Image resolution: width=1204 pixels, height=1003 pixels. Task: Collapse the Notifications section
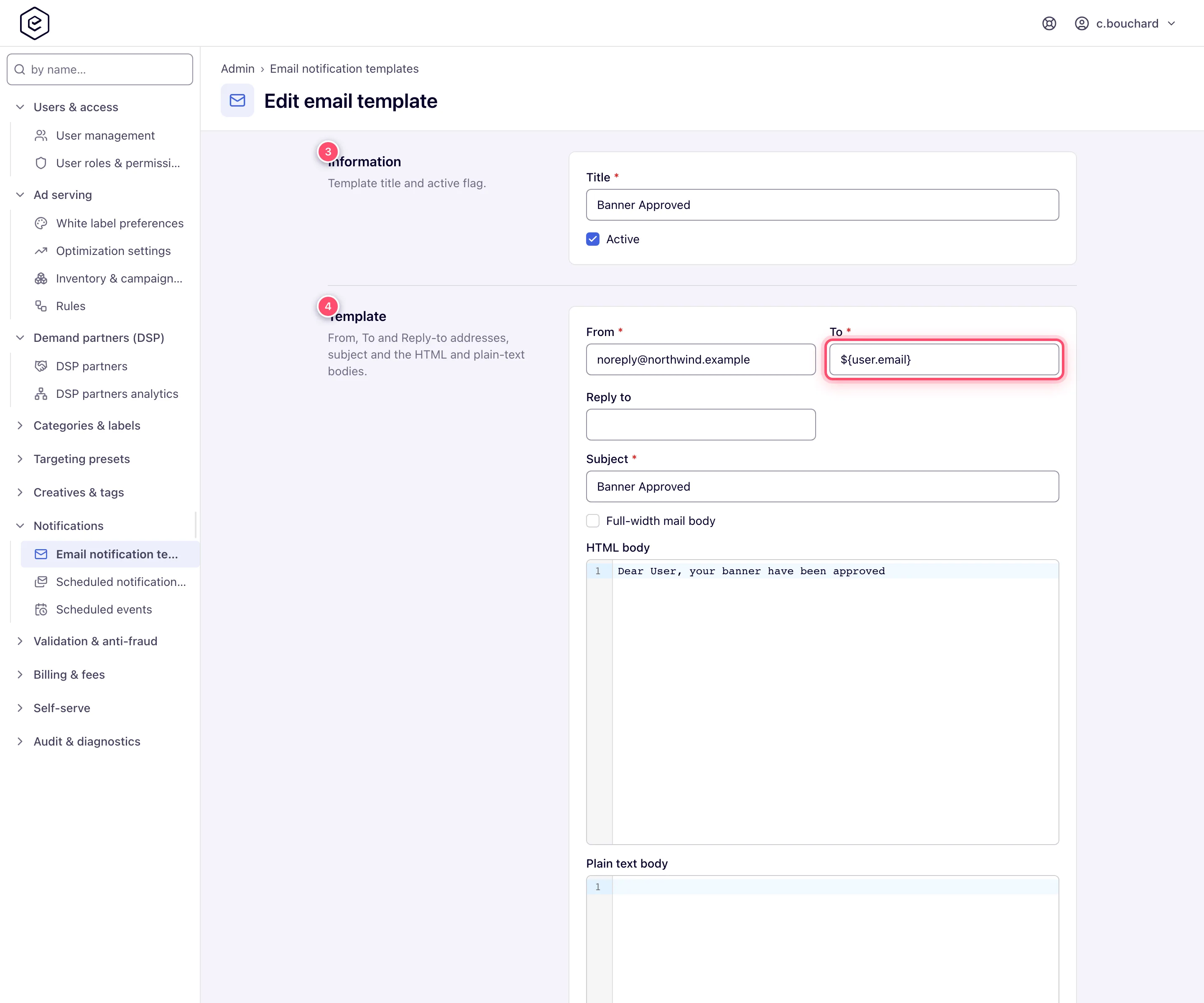(20, 526)
